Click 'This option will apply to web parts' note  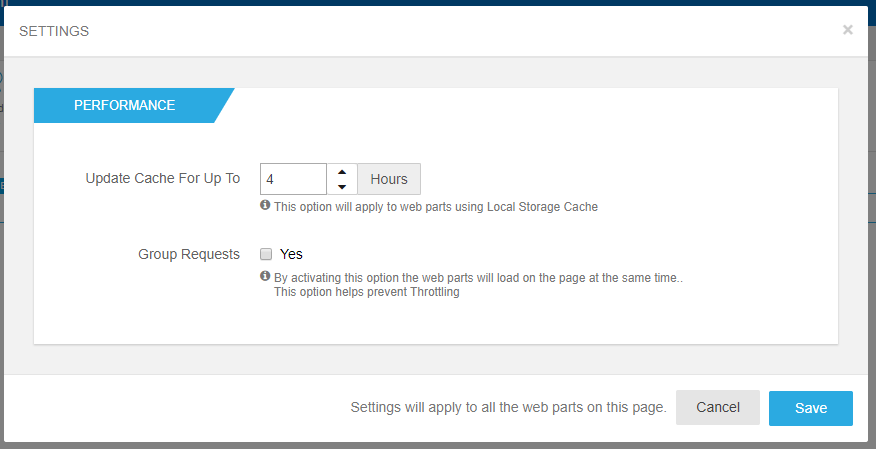point(436,207)
